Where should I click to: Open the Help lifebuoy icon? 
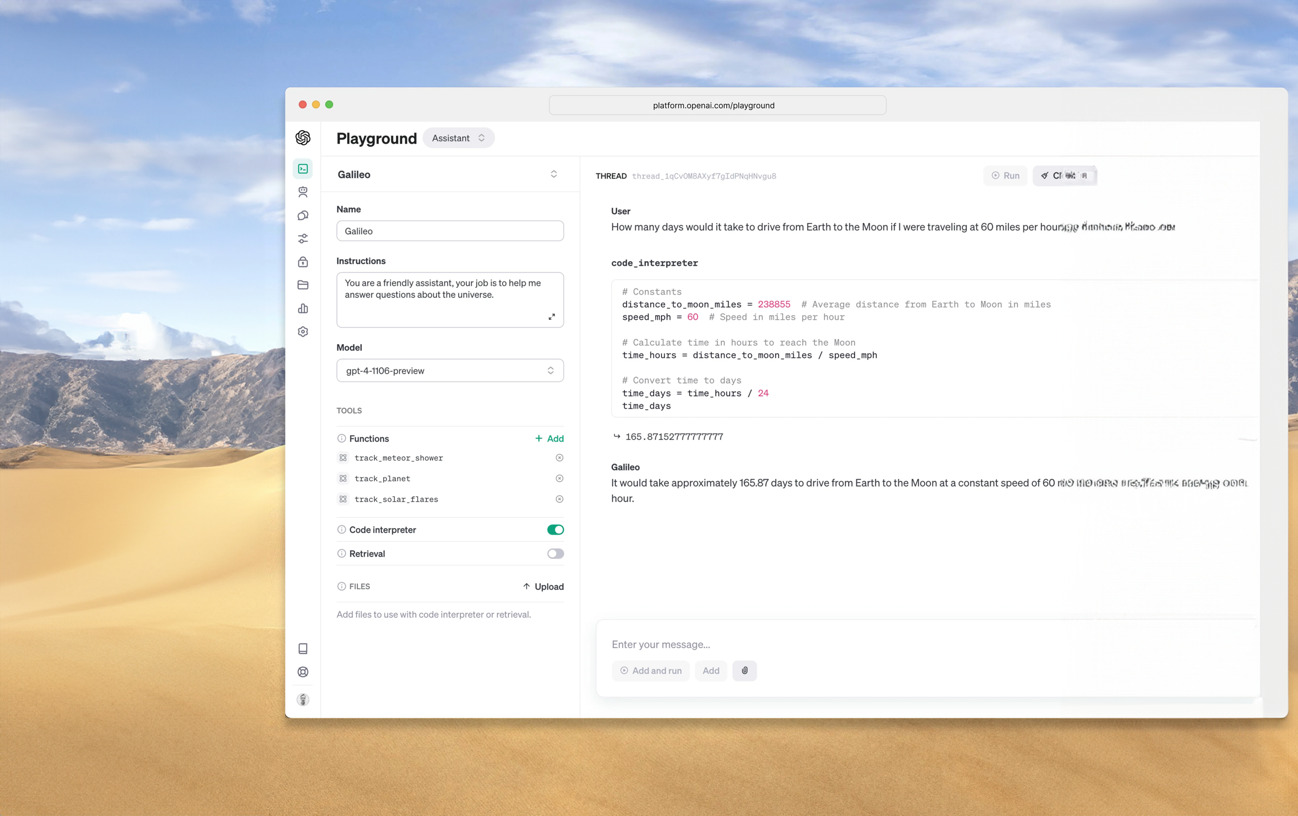(303, 672)
